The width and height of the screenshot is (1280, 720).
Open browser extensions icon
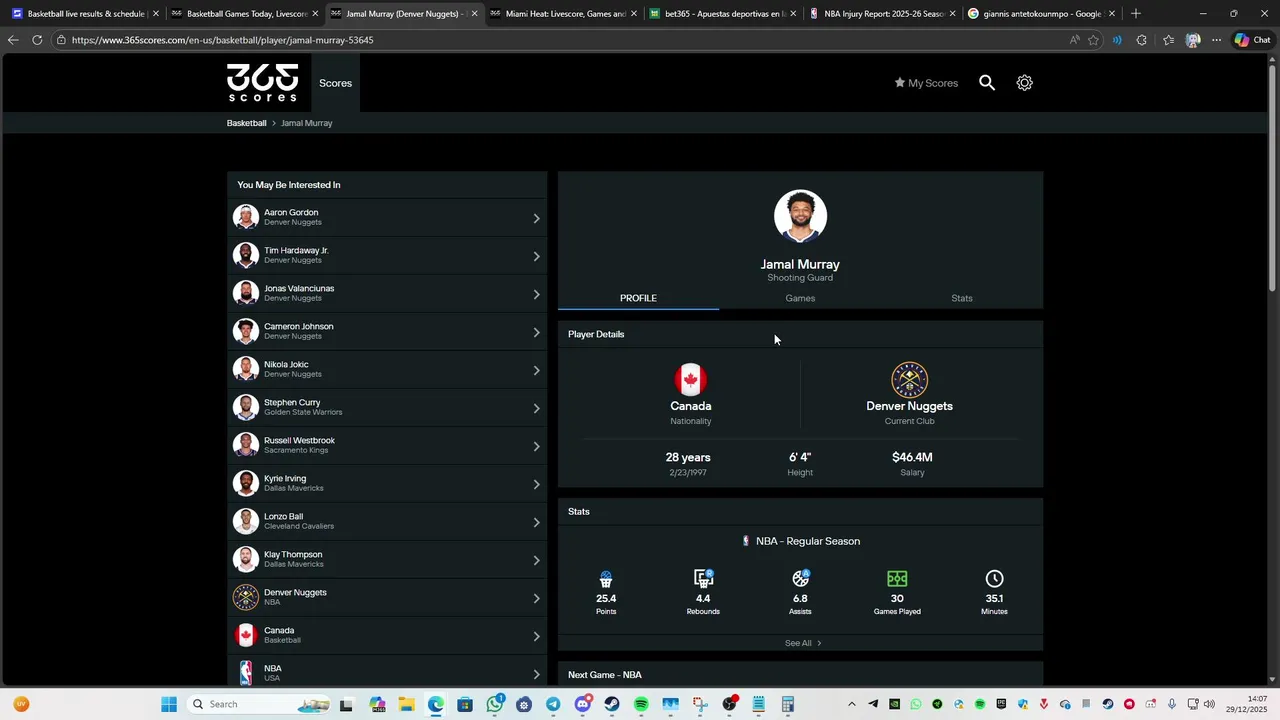click(1142, 40)
